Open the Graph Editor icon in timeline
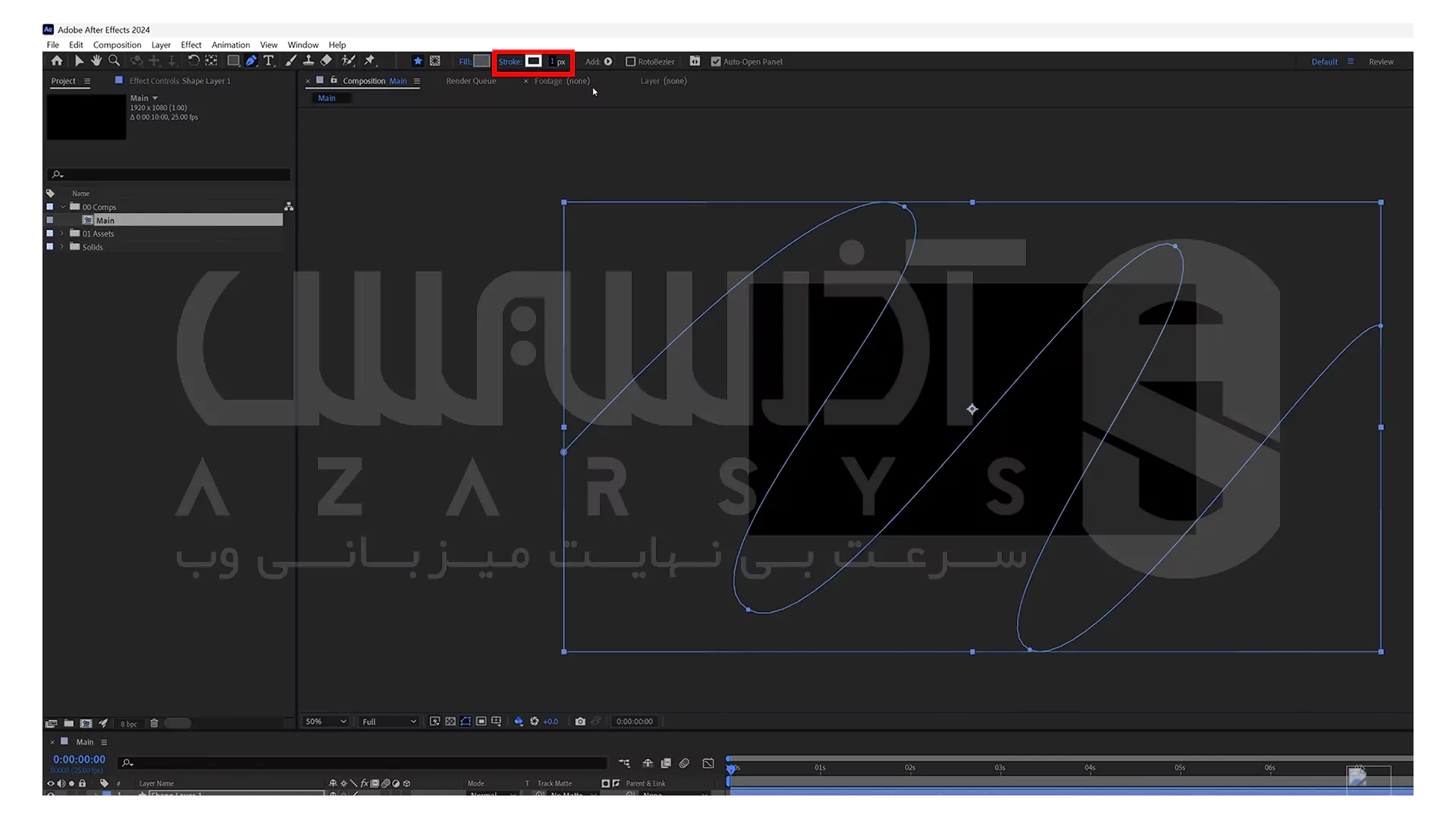 (x=708, y=763)
